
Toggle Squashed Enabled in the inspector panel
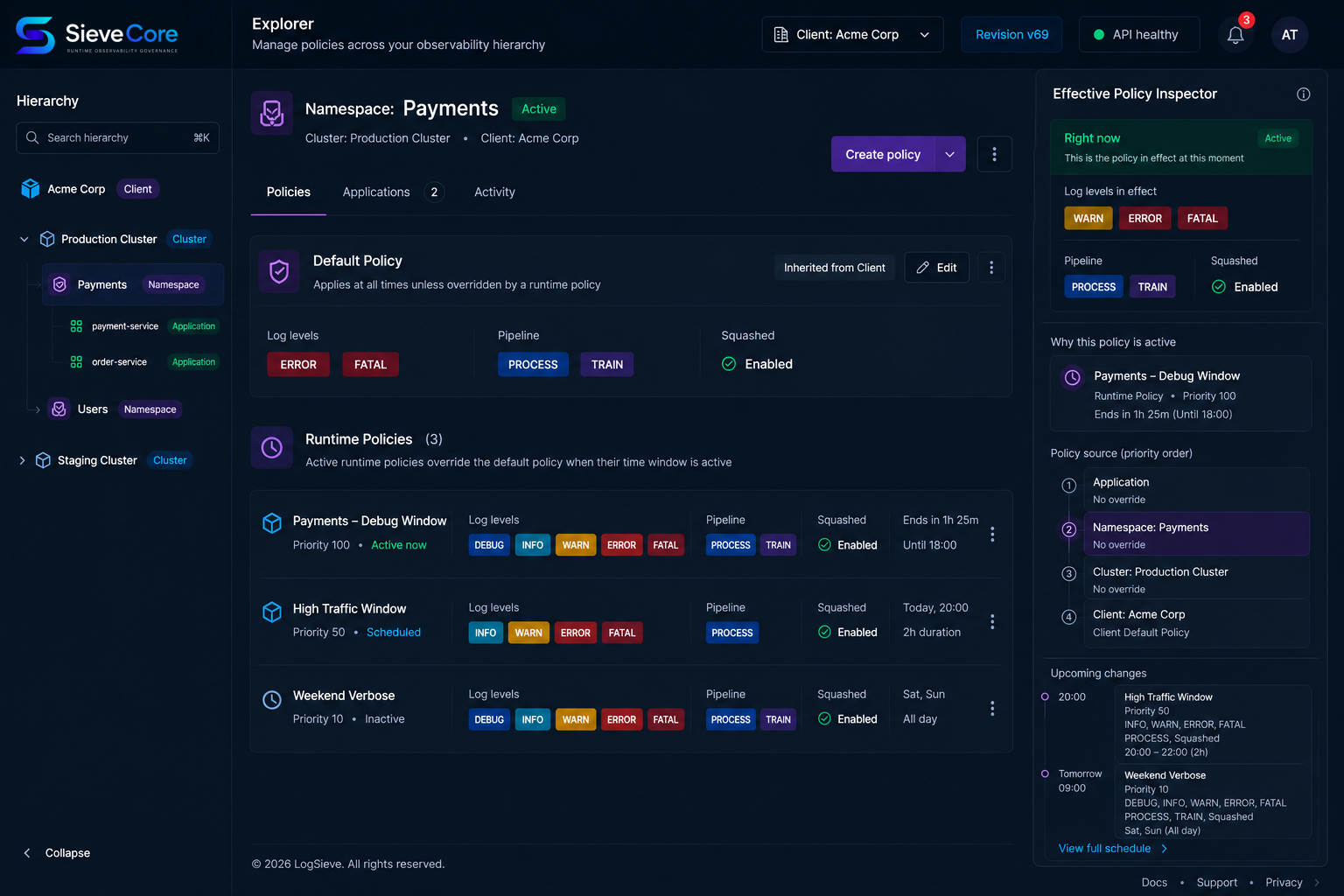[x=1219, y=286]
